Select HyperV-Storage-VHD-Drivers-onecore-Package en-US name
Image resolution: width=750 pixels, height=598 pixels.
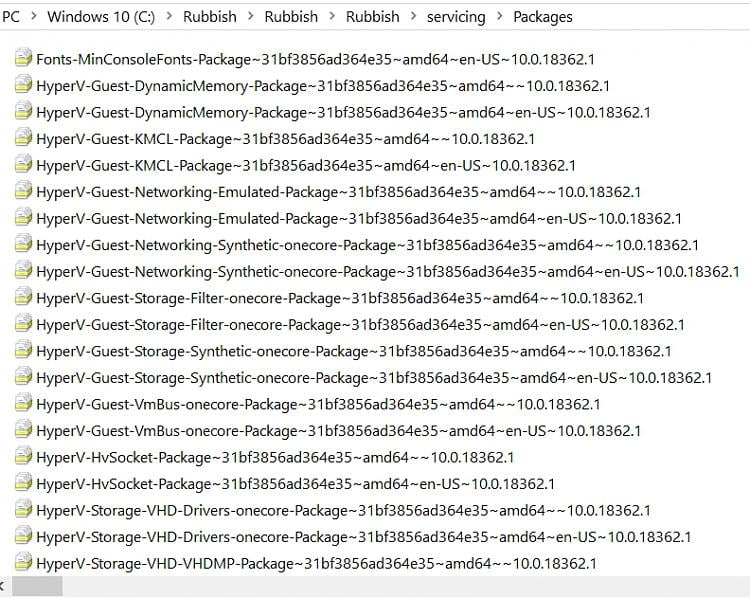pyautogui.click(x=364, y=537)
